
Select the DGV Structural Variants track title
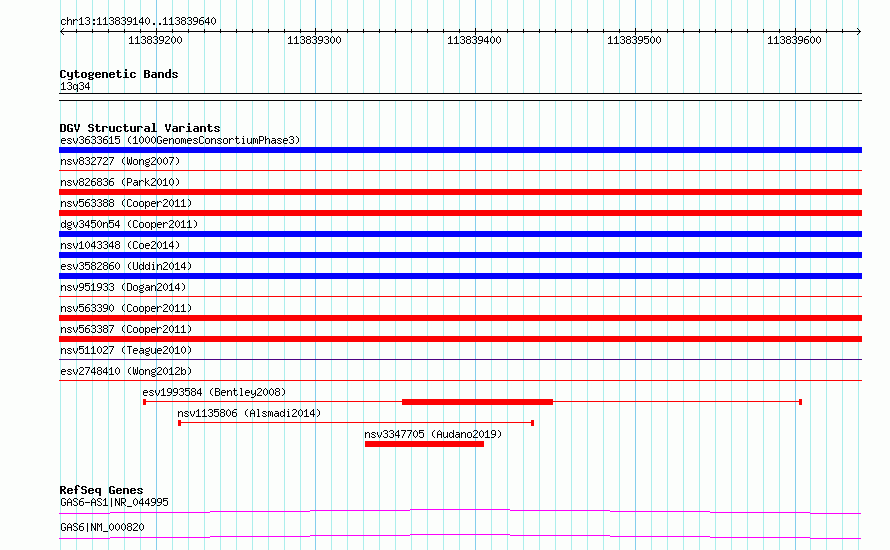point(140,128)
